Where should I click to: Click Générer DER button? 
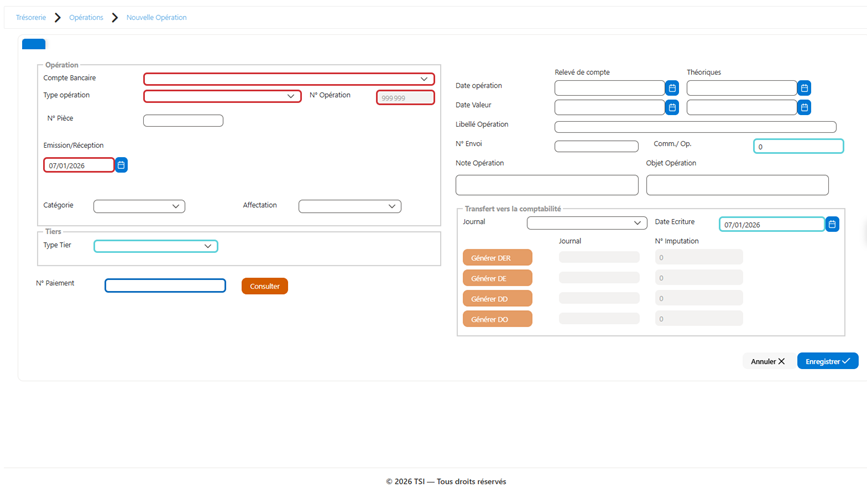point(497,258)
